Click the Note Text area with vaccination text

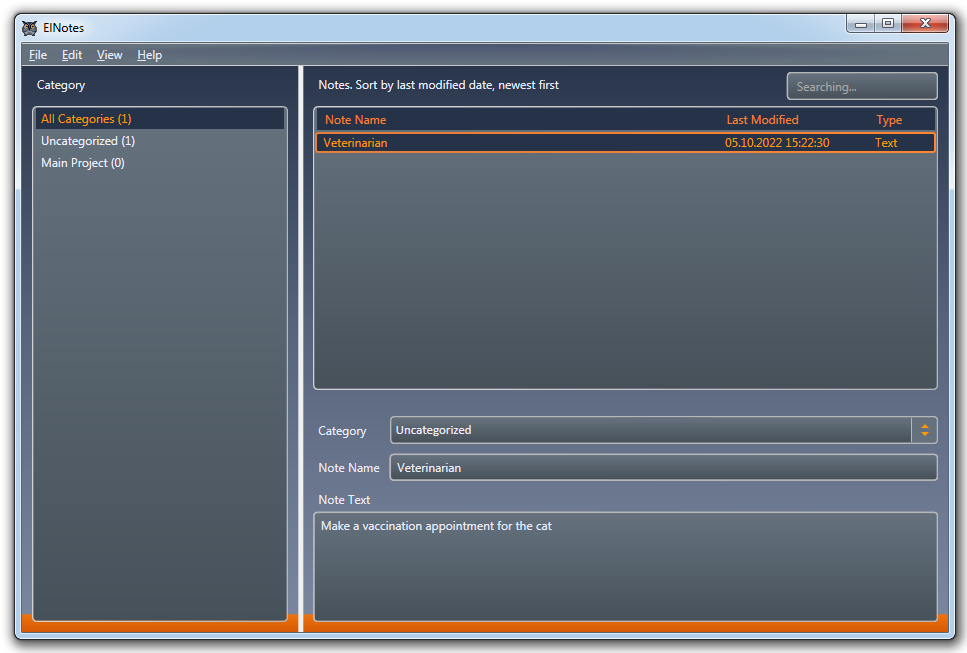pos(625,566)
